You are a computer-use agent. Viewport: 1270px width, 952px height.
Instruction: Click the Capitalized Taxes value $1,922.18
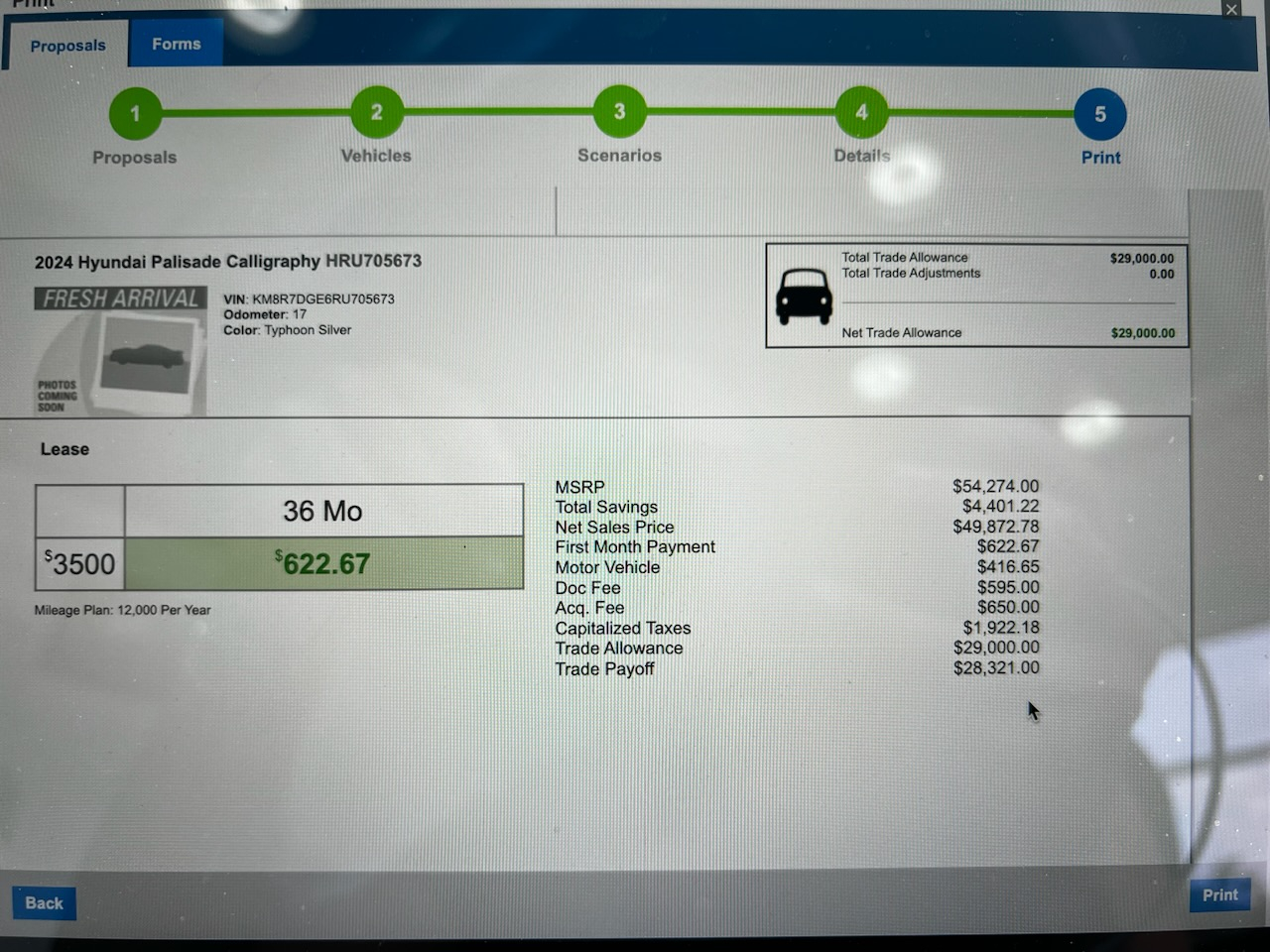pyautogui.click(x=1001, y=628)
